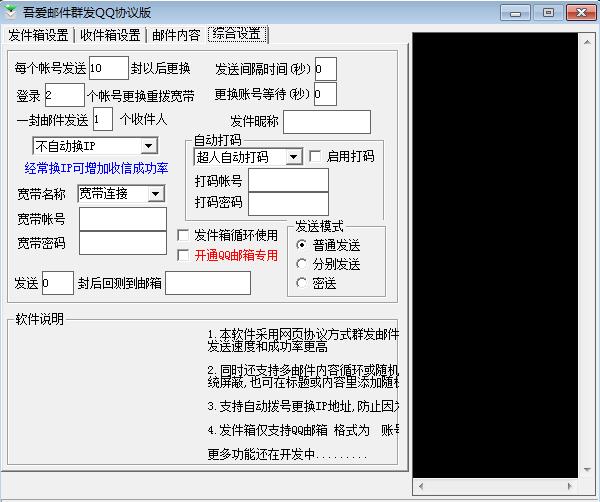Select the 密送 radio option
Viewport: 600px width, 502px height.
point(302,283)
